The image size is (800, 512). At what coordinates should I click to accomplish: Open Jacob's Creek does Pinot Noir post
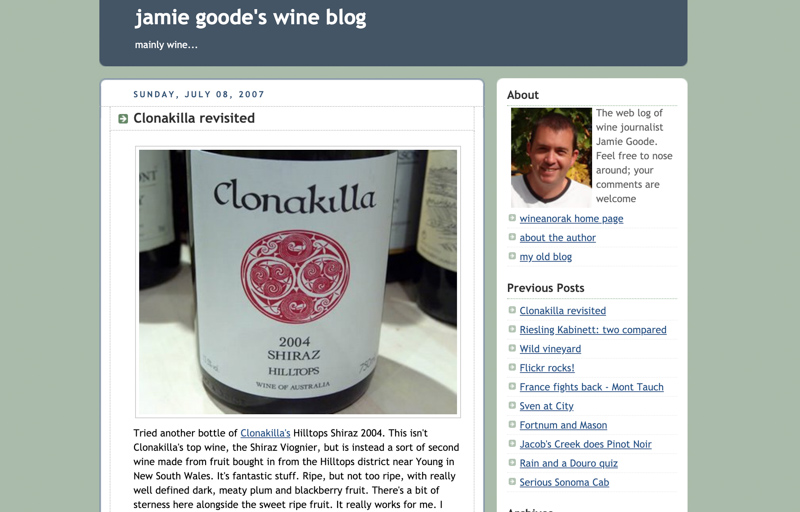[585, 444]
